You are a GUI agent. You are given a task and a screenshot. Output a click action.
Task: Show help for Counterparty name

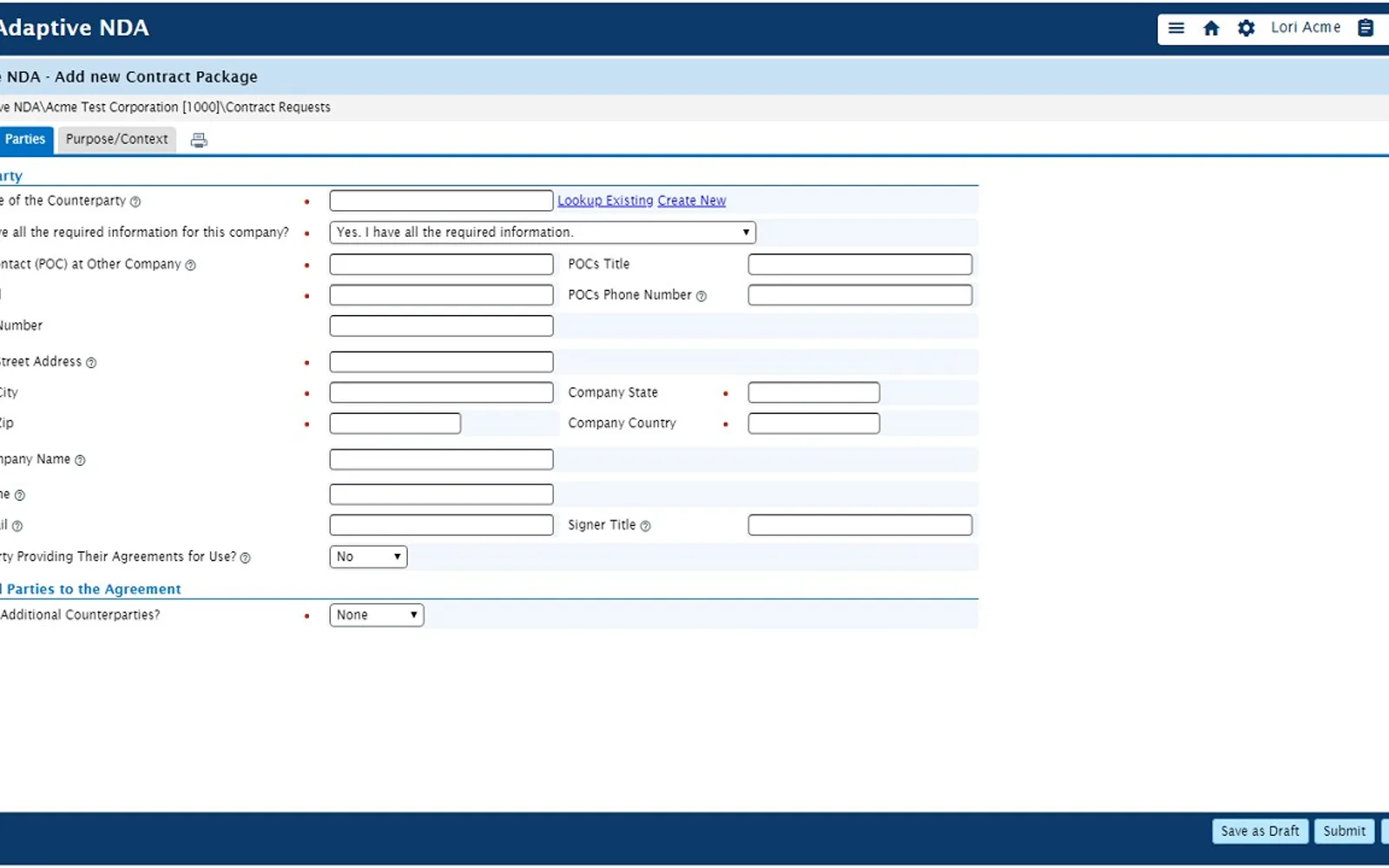[135, 201]
